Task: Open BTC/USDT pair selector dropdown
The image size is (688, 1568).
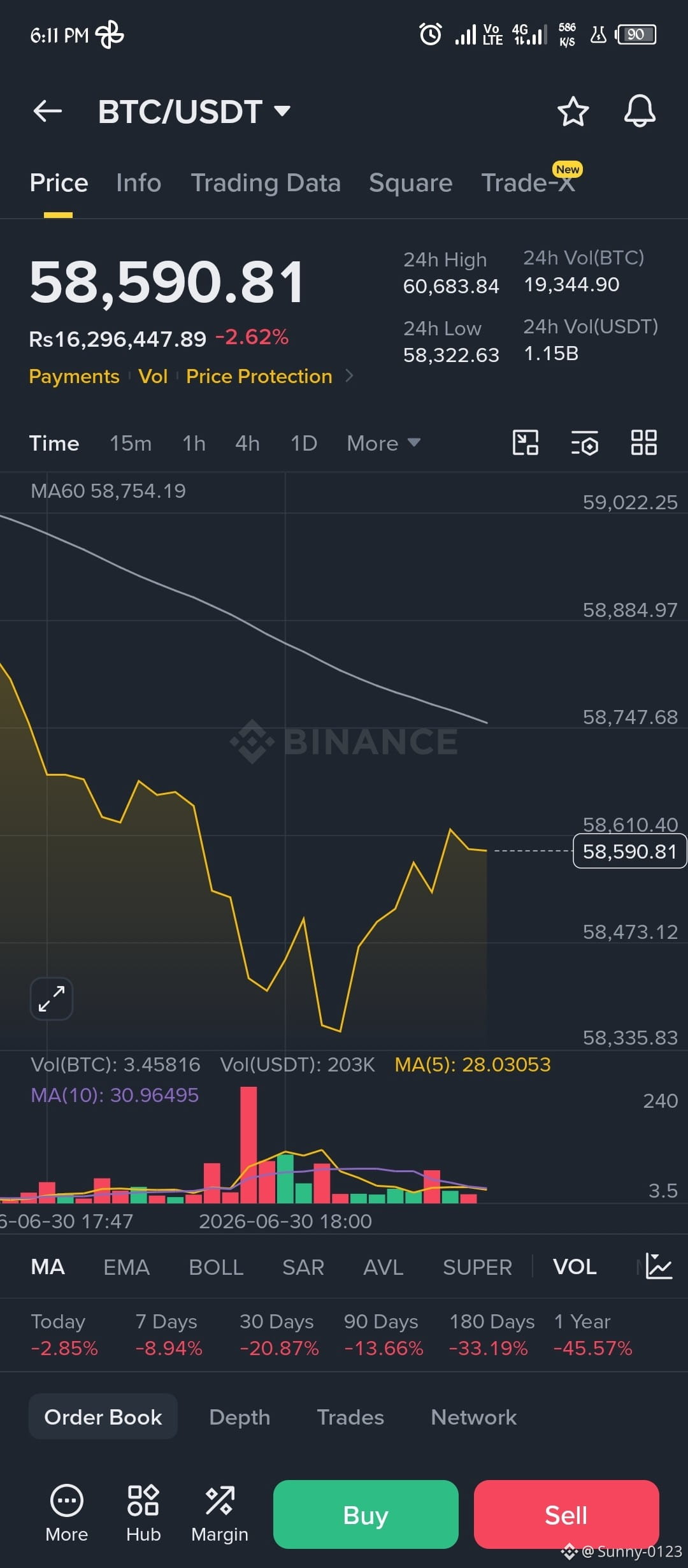Action: click(x=194, y=112)
